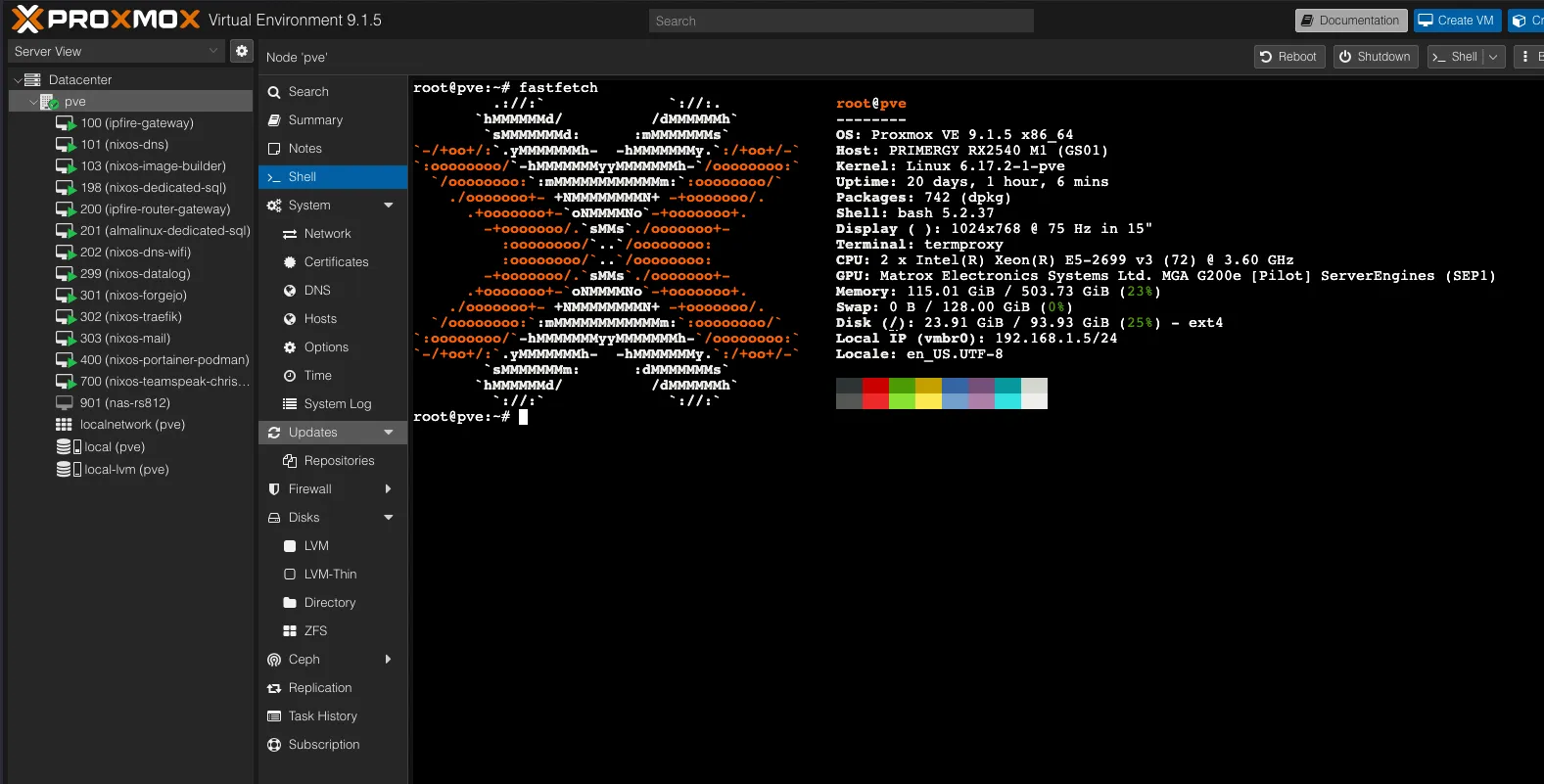Click the Replication icon in the sidebar
The height and width of the screenshot is (784, 1544).
coord(274,688)
